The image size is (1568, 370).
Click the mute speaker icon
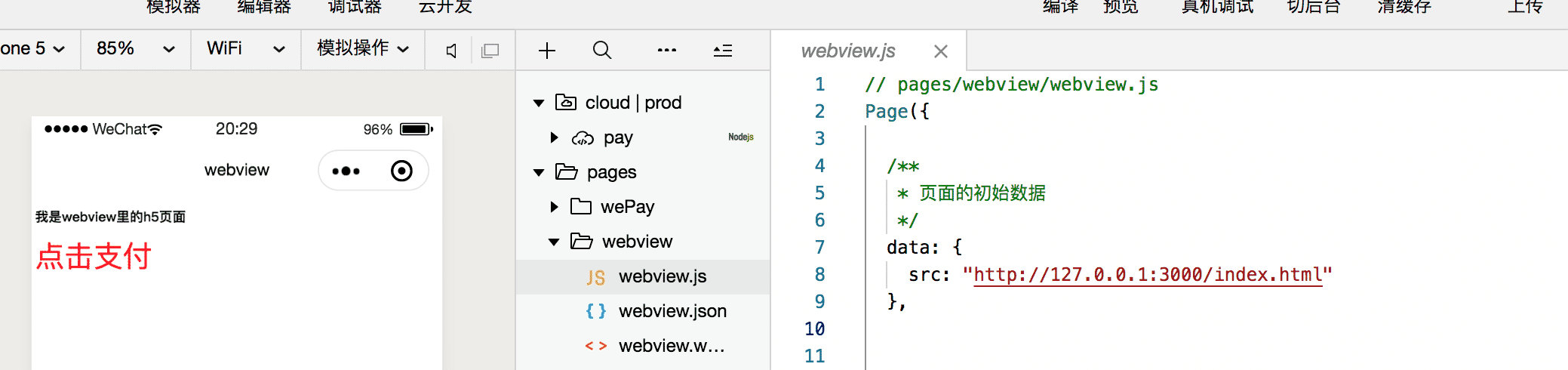click(451, 51)
